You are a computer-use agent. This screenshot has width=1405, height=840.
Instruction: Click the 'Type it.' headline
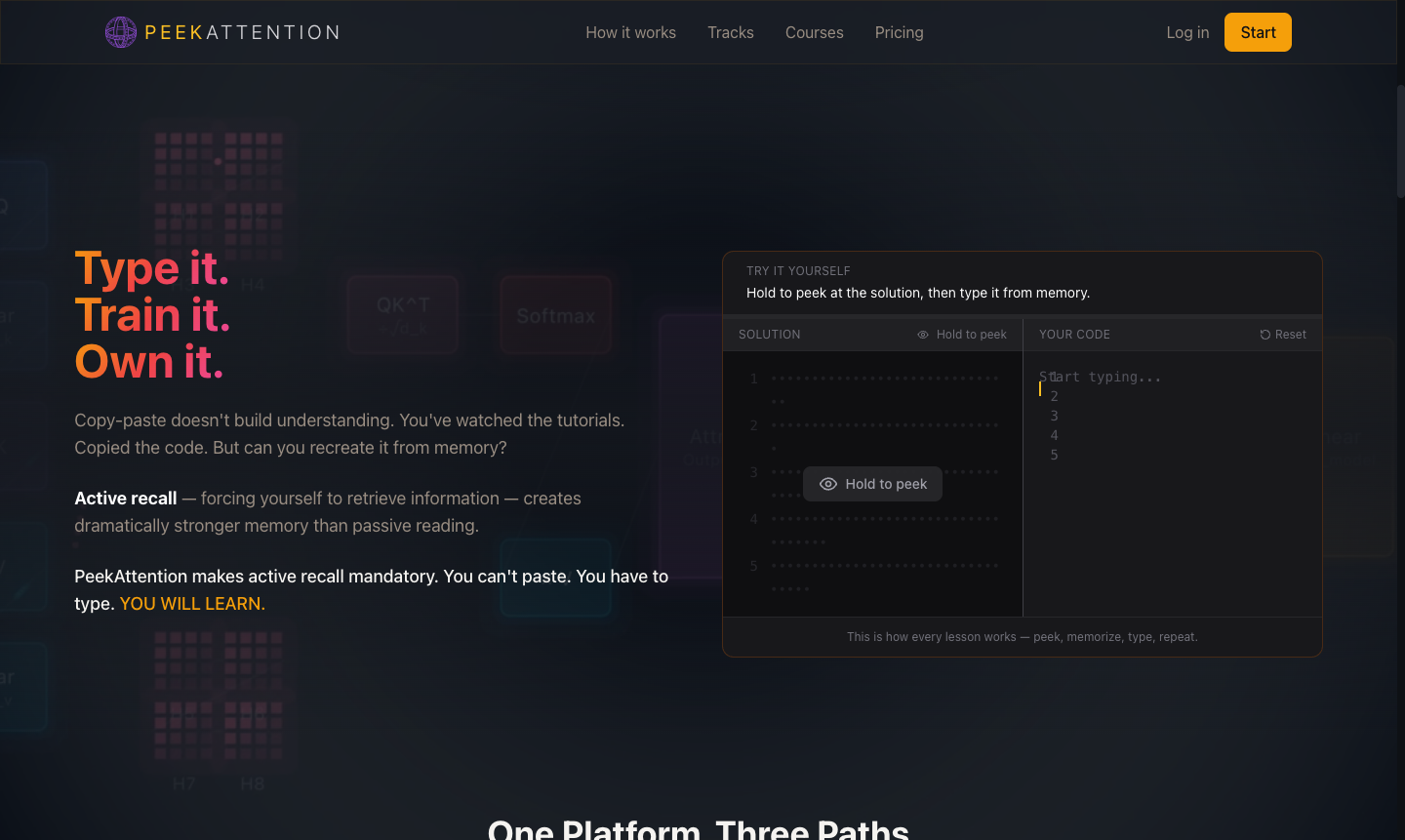click(152, 268)
